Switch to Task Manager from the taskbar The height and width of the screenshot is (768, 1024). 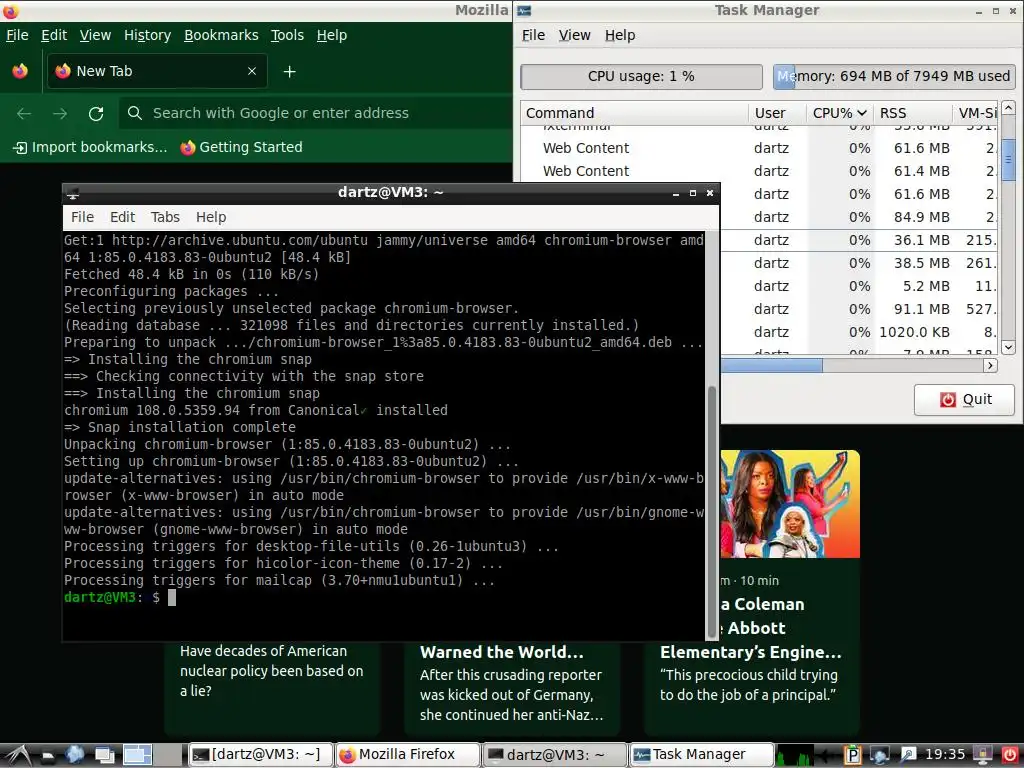click(701, 755)
